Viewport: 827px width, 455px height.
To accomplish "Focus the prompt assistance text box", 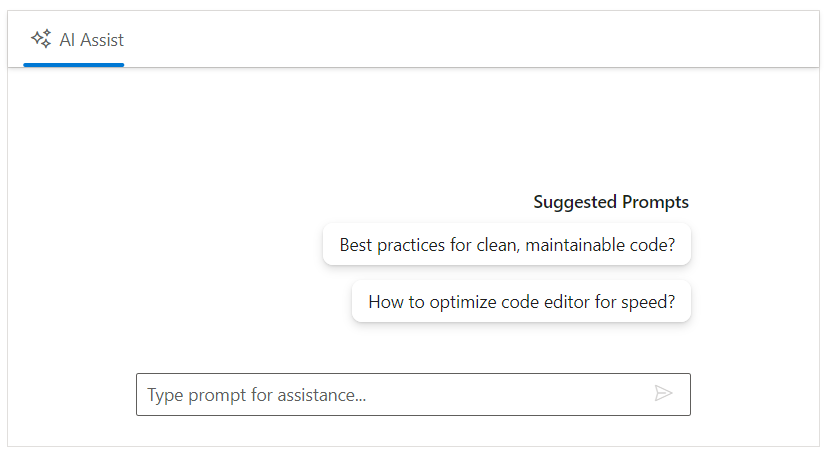I will tap(390, 394).
